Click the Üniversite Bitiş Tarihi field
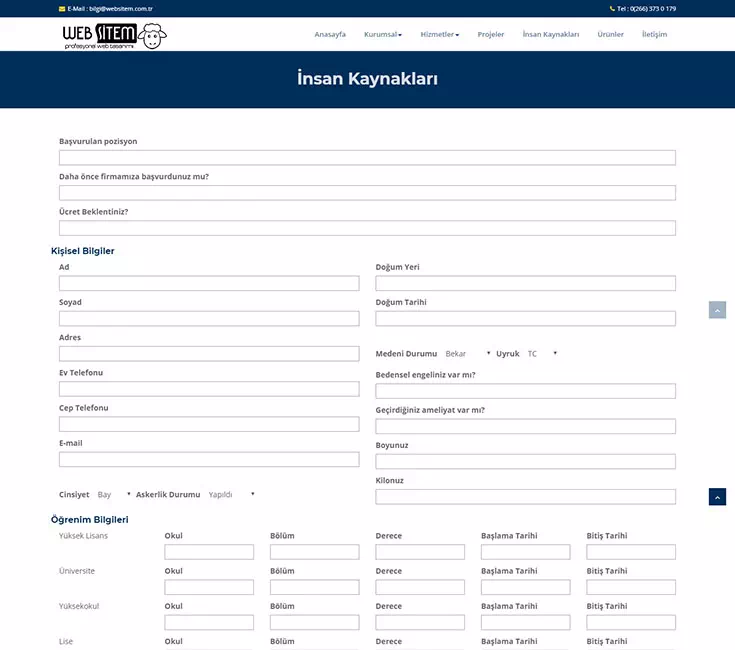The height and width of the screenshot is (650, 735). (631, 587)
